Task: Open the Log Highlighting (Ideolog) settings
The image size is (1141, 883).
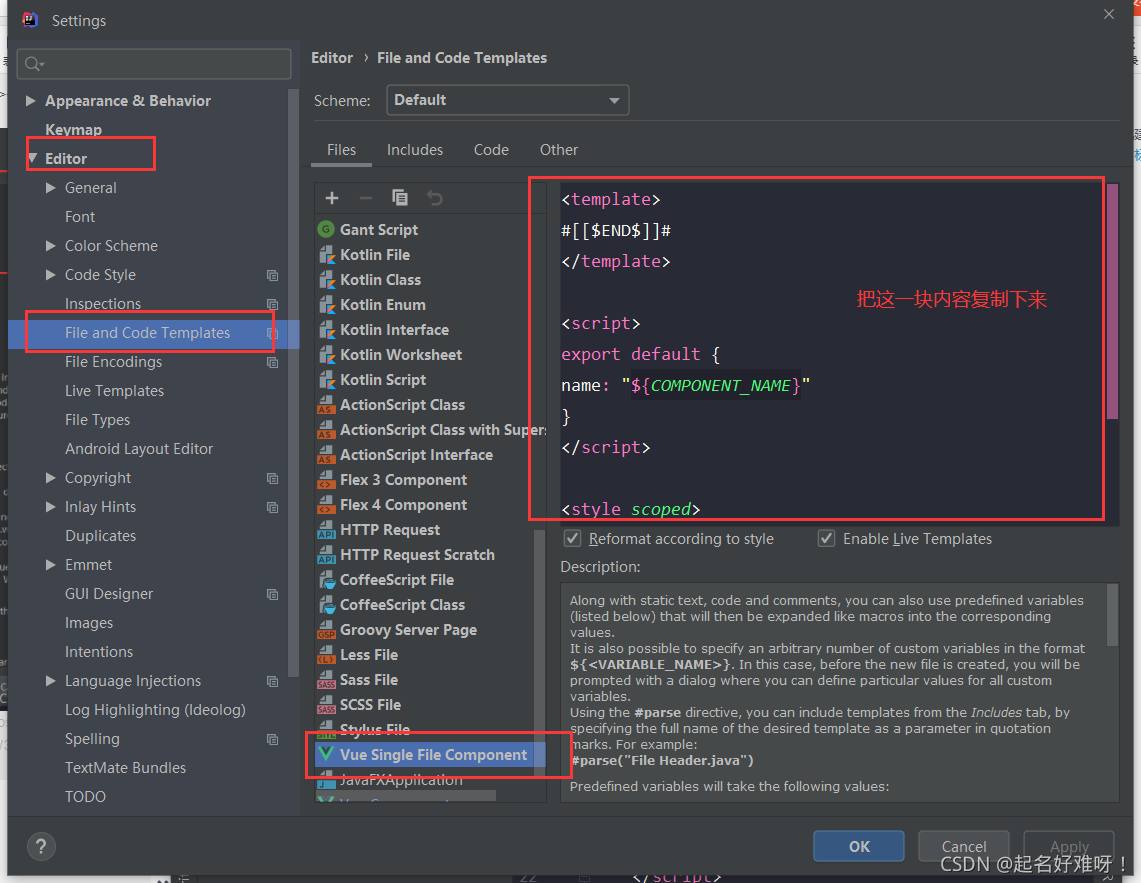Action: point(155,710)
